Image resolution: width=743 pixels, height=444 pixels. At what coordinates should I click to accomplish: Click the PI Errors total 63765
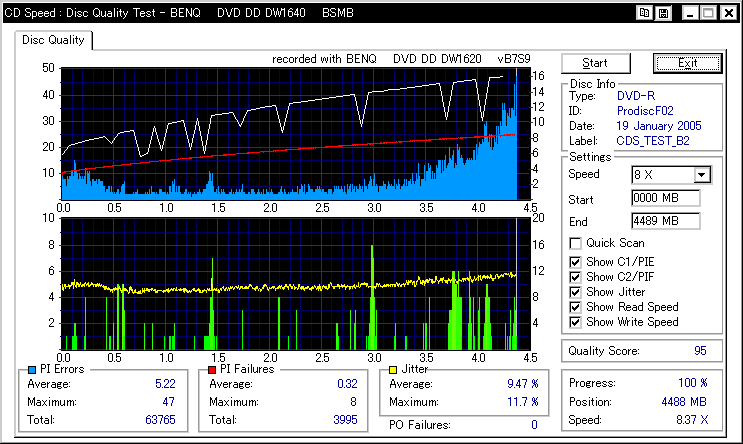[160, 420]
